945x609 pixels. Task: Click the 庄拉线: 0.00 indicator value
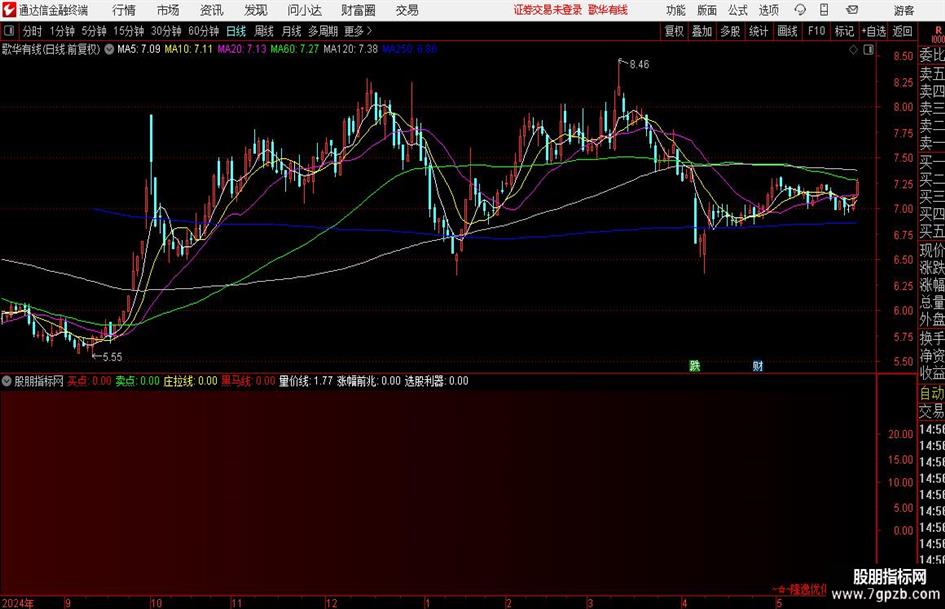190,381
